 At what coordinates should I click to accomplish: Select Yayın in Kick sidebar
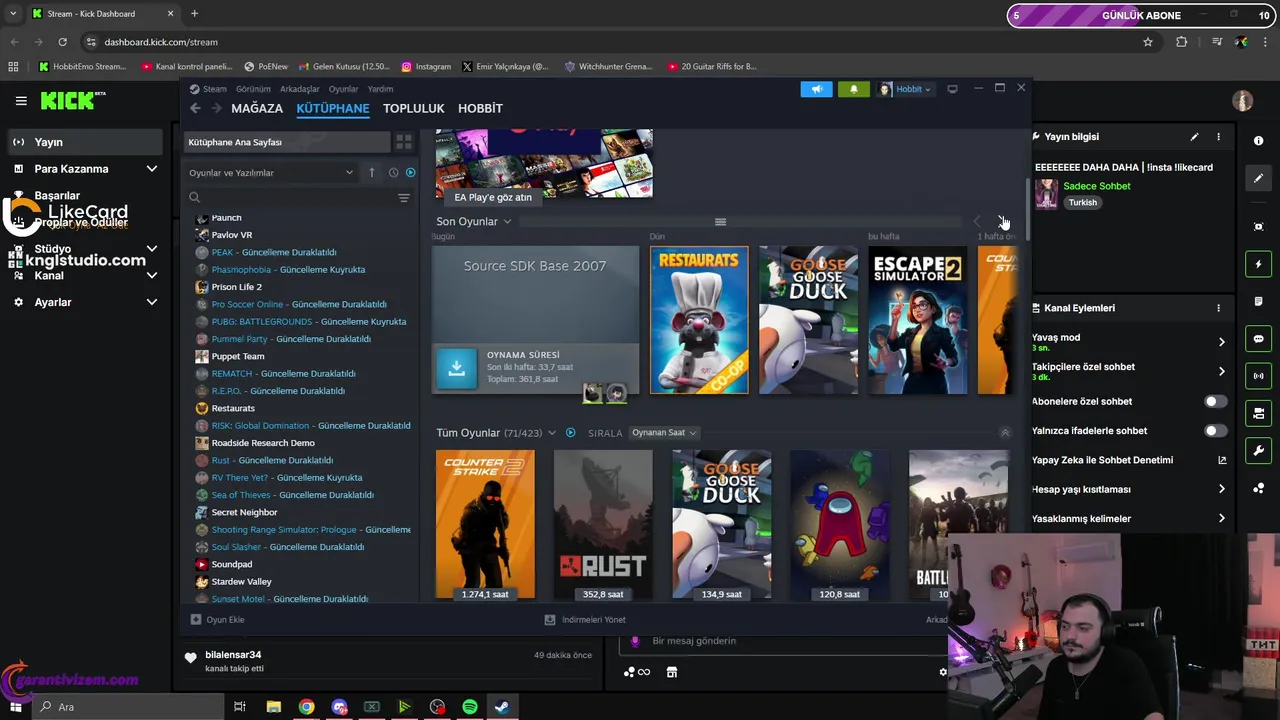click(86, 142)
